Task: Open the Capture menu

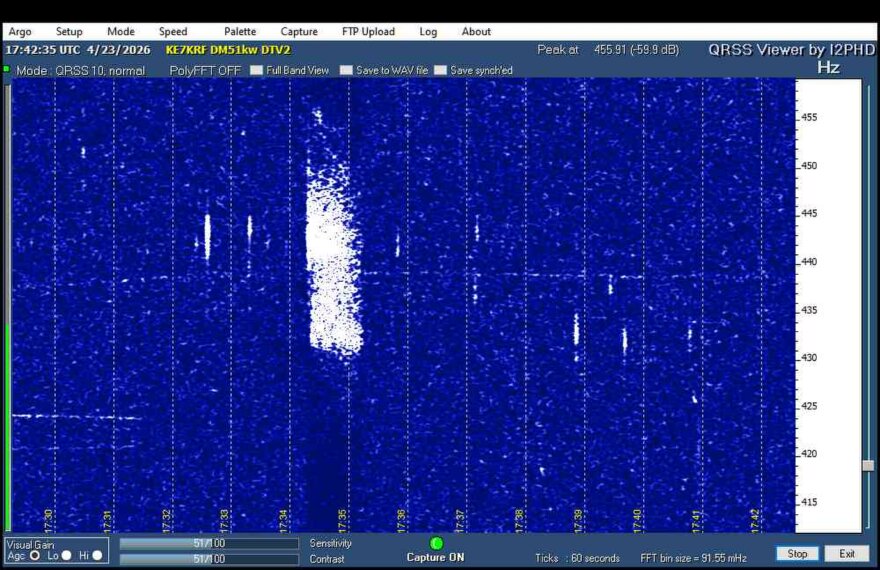Action: (x=299, y=32)
